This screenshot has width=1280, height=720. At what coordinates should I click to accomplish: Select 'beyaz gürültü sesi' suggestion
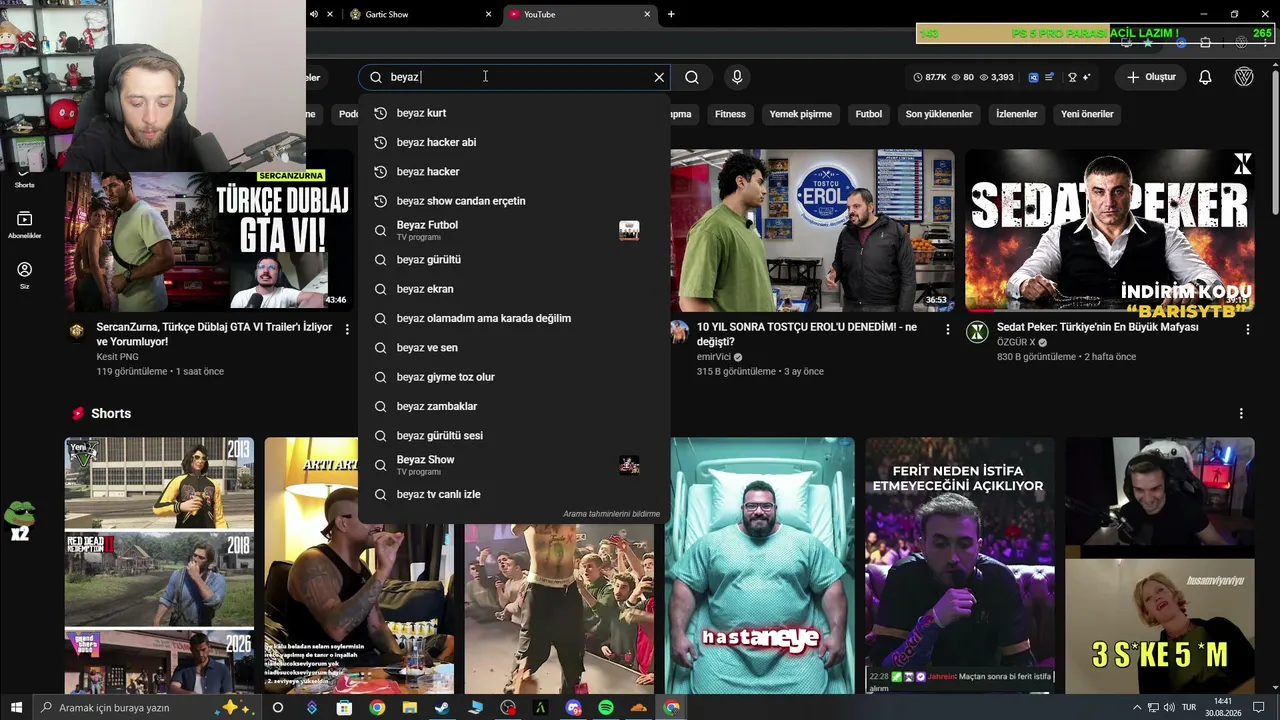pos(514,436)
